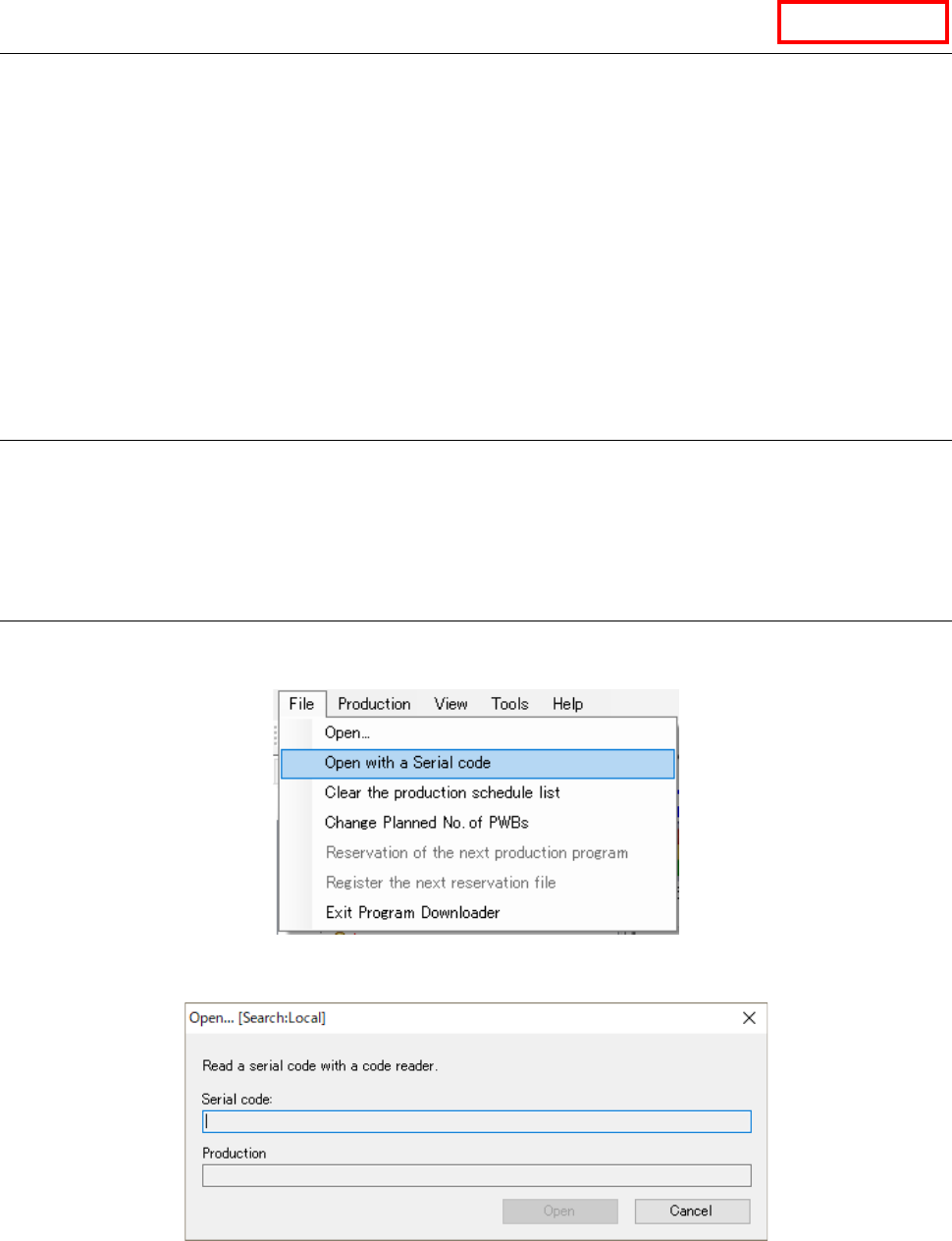Click the Open button in the dialog
The image size is (952, 1241).
tap(560, 1212)
